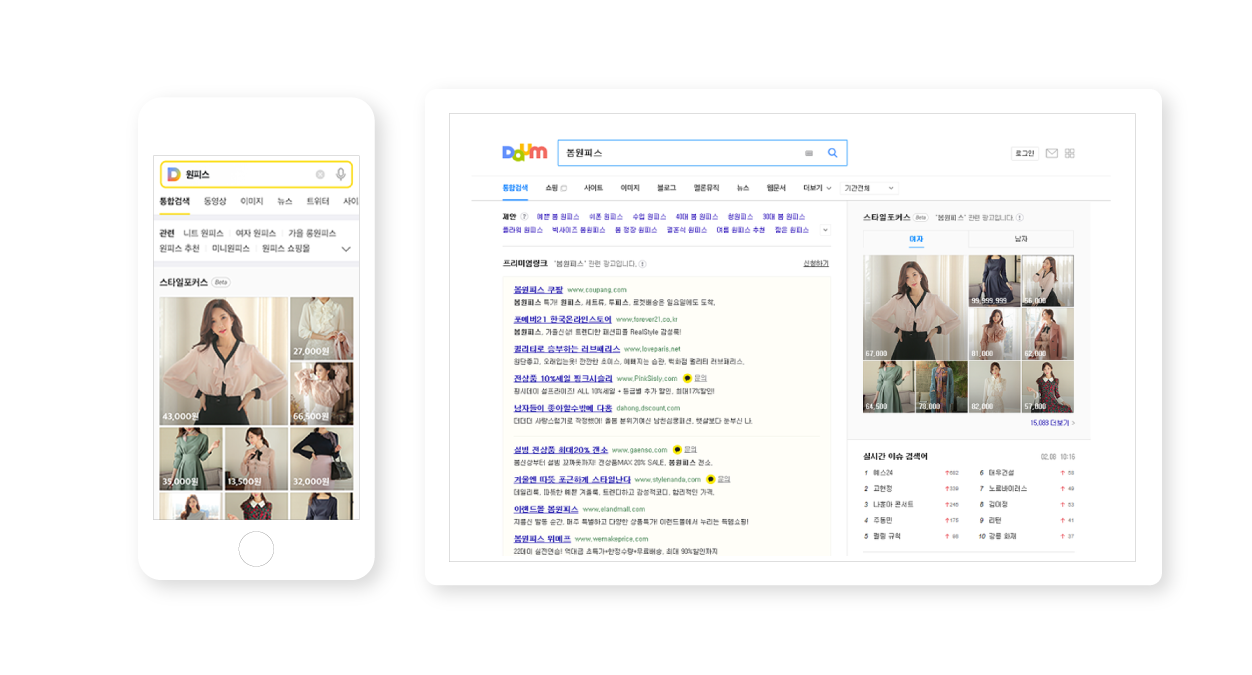Open the 더보기 dropdown menu
1252x675 pixels.
point(811,186)
